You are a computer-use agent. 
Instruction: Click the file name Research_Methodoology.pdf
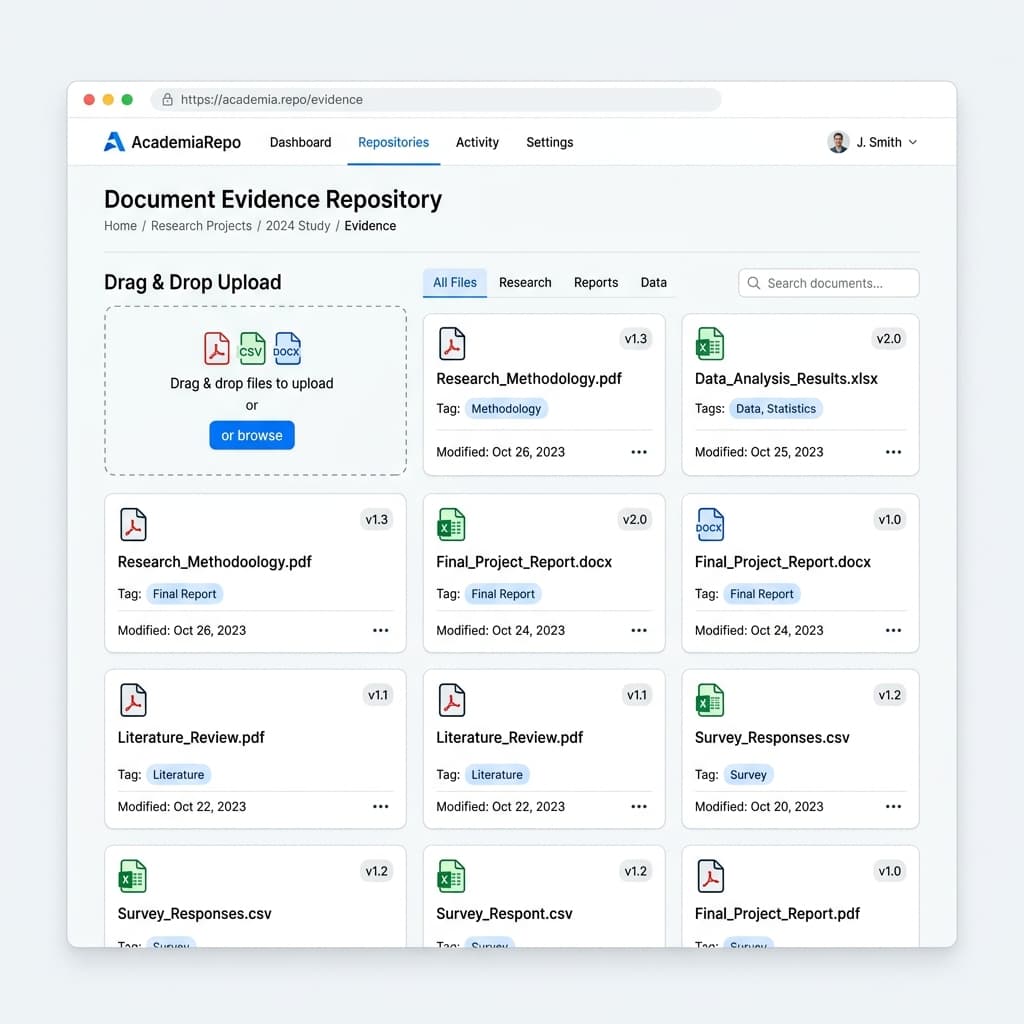(x=215, y=562)
